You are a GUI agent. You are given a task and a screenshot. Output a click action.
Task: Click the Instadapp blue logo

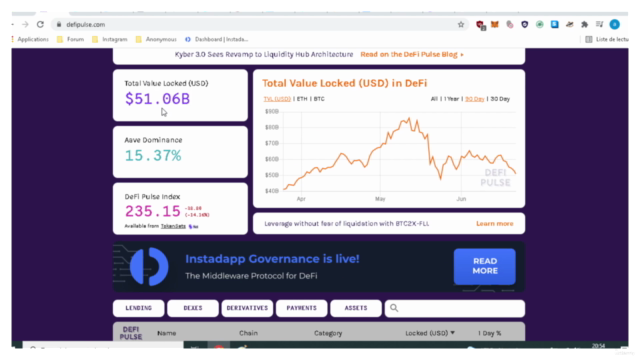tap(149, 267)
